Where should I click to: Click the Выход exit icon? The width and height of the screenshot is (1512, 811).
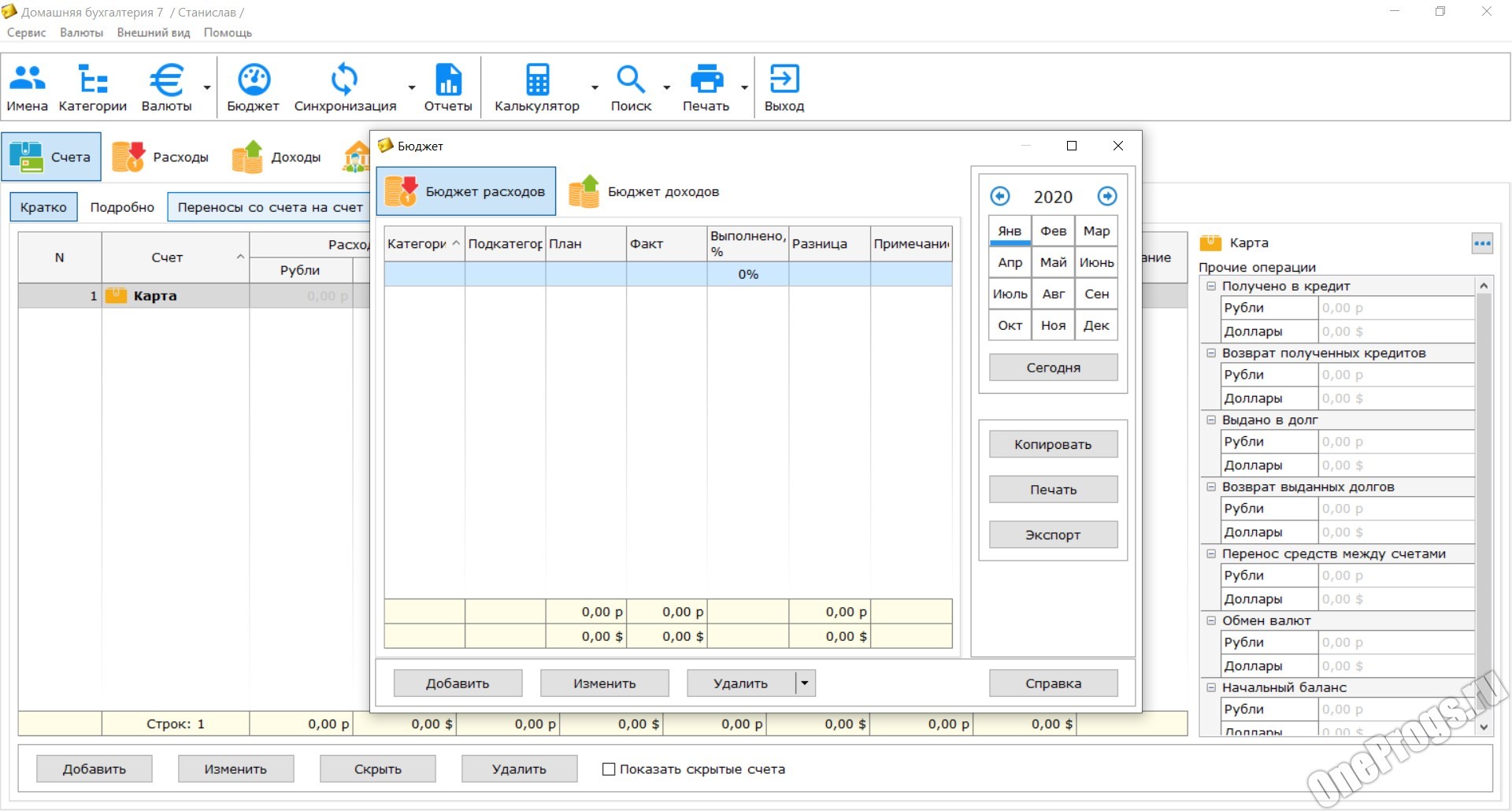(x=784, y=79)
